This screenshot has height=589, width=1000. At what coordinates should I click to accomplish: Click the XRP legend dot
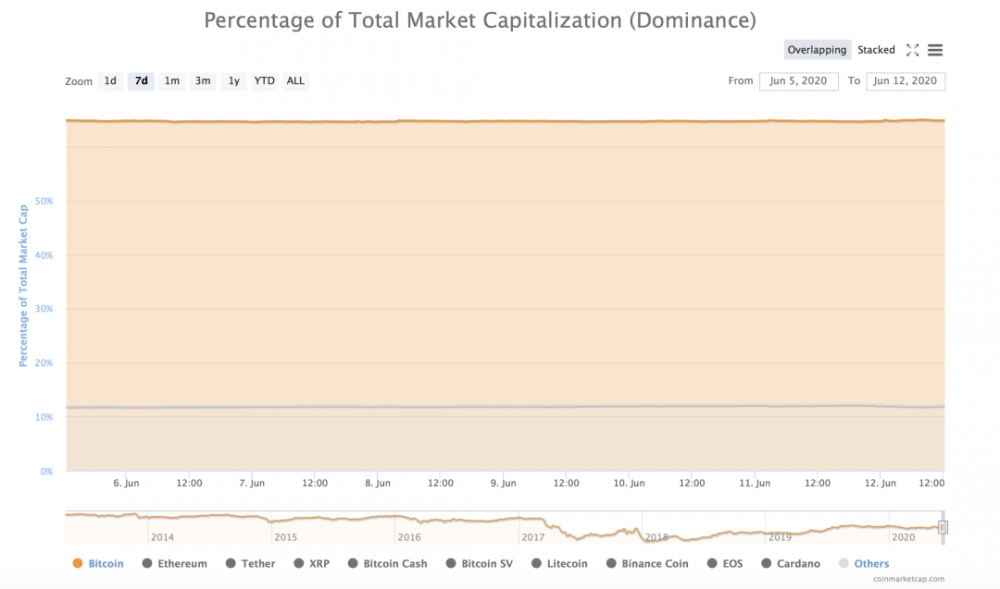(x=299, y=564)
